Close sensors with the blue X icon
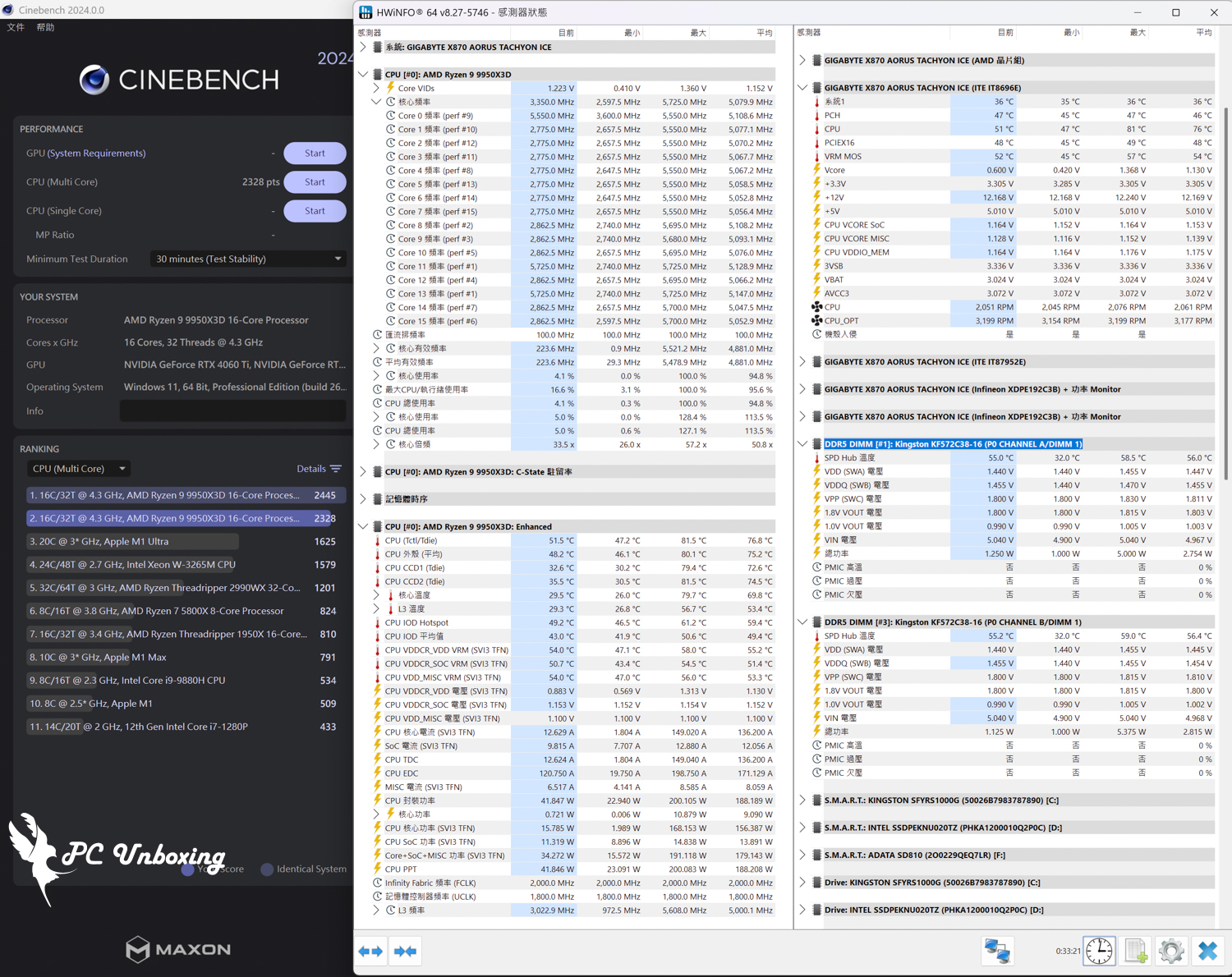 pyautogui.click(x=1207, y=951)
